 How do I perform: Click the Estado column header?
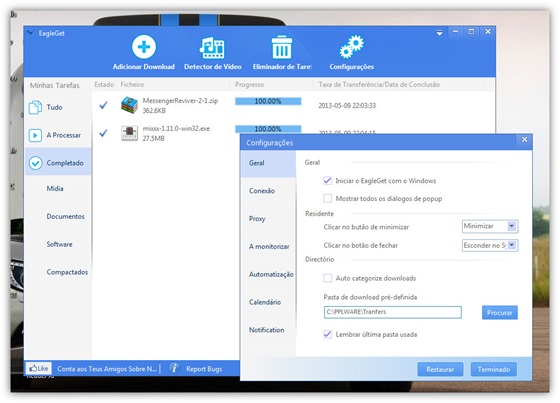(x=104, y=84)
